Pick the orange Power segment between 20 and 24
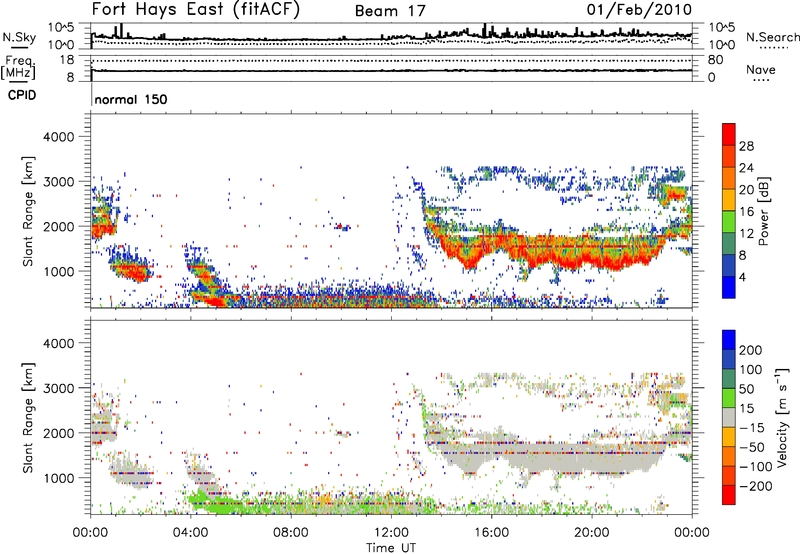800x554 pixels. (729, 178)
